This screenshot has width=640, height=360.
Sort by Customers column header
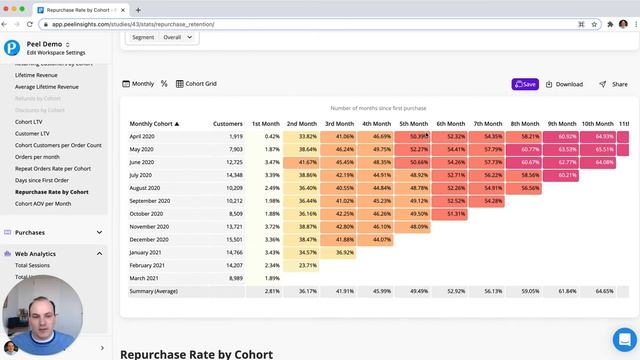[228, 124]
